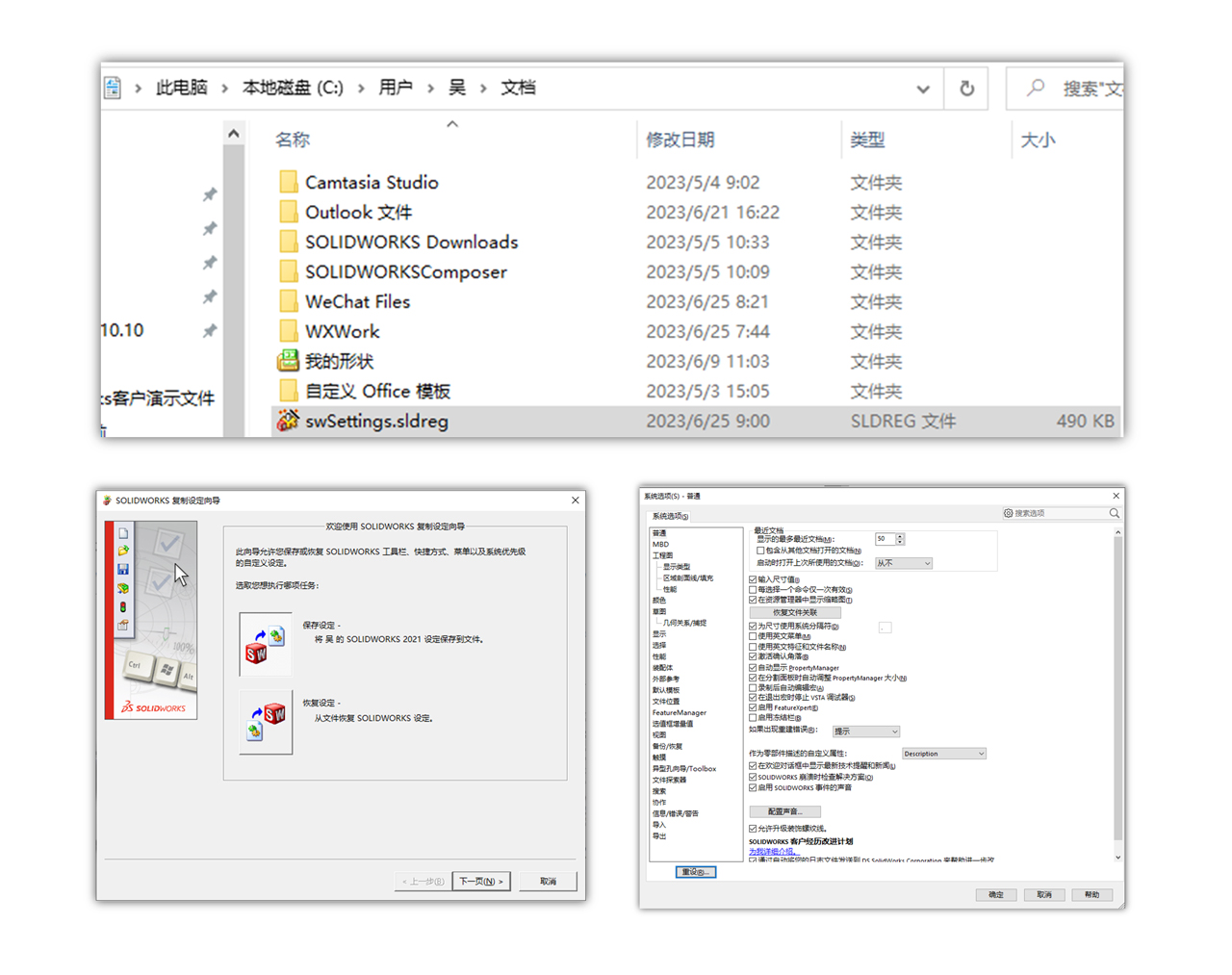Select 文件位置 in options tree
The height and width of the screenshot is (975, 1232).
click(x=665, y=701)
